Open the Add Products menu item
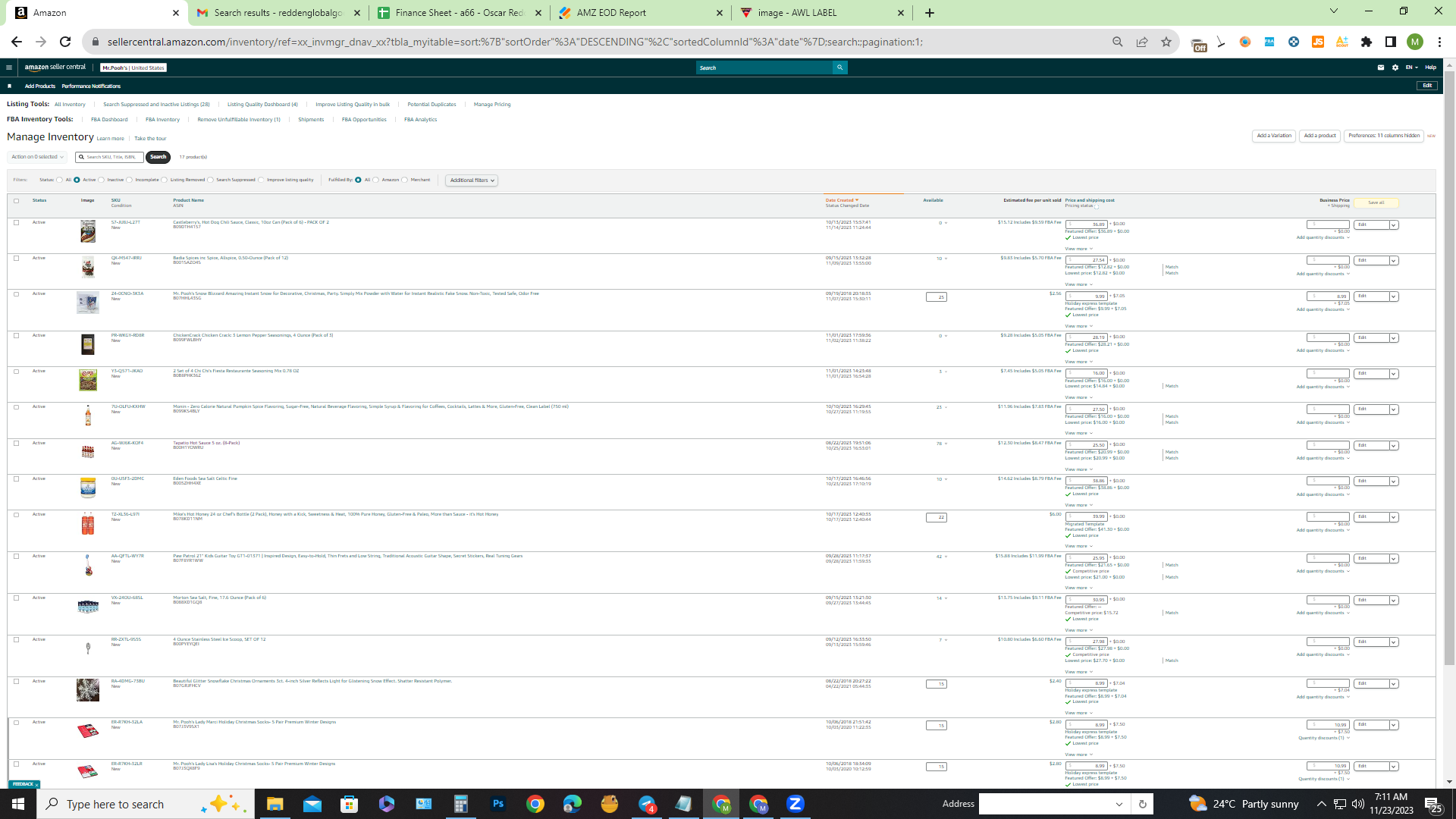This screenshot has height=819, width=1456. click(40, 86)
